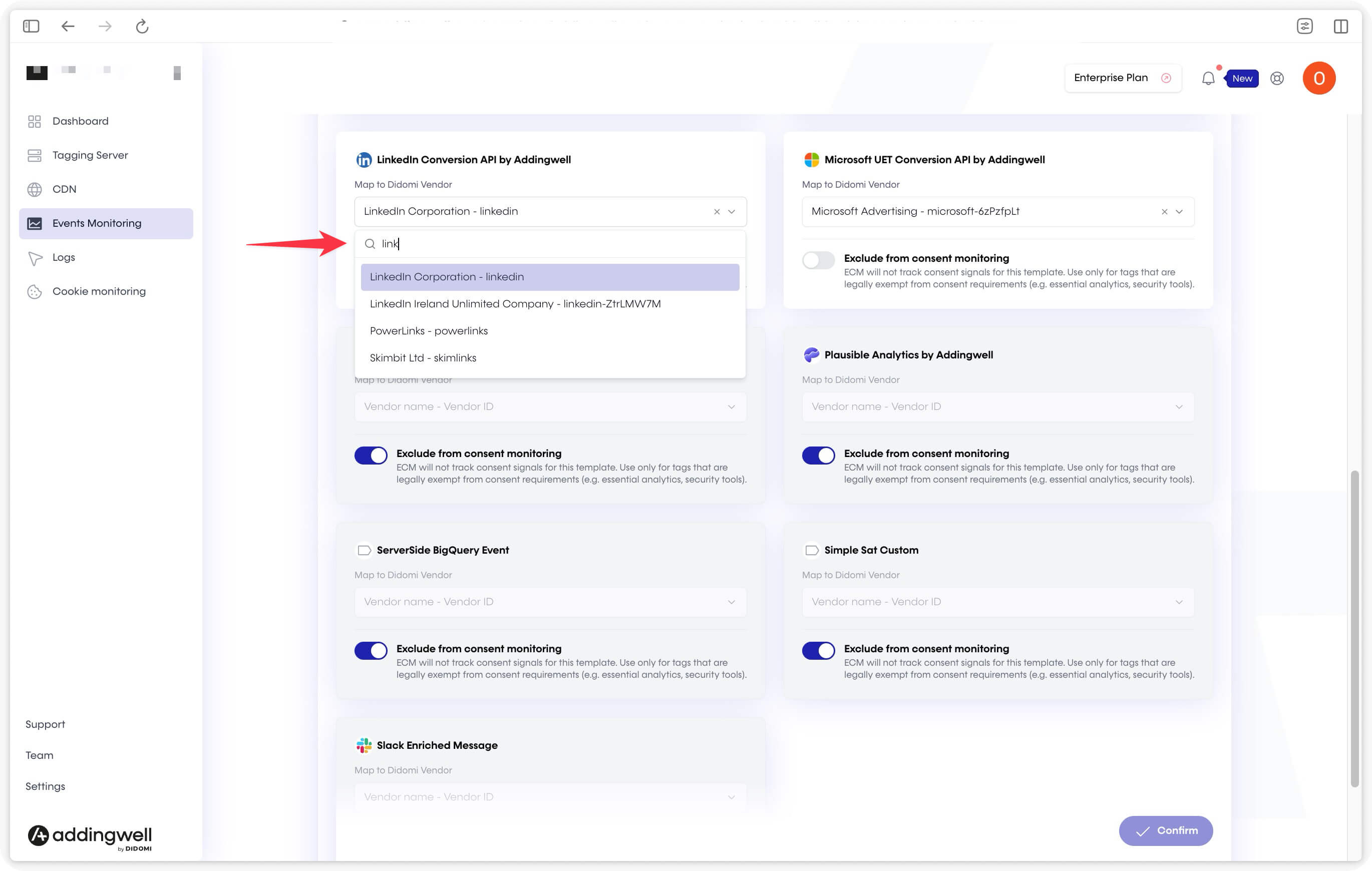This screenshot has width=1372, height=871.
Task: Open Dashboard in the sidebar
Action: coord(106,121)
